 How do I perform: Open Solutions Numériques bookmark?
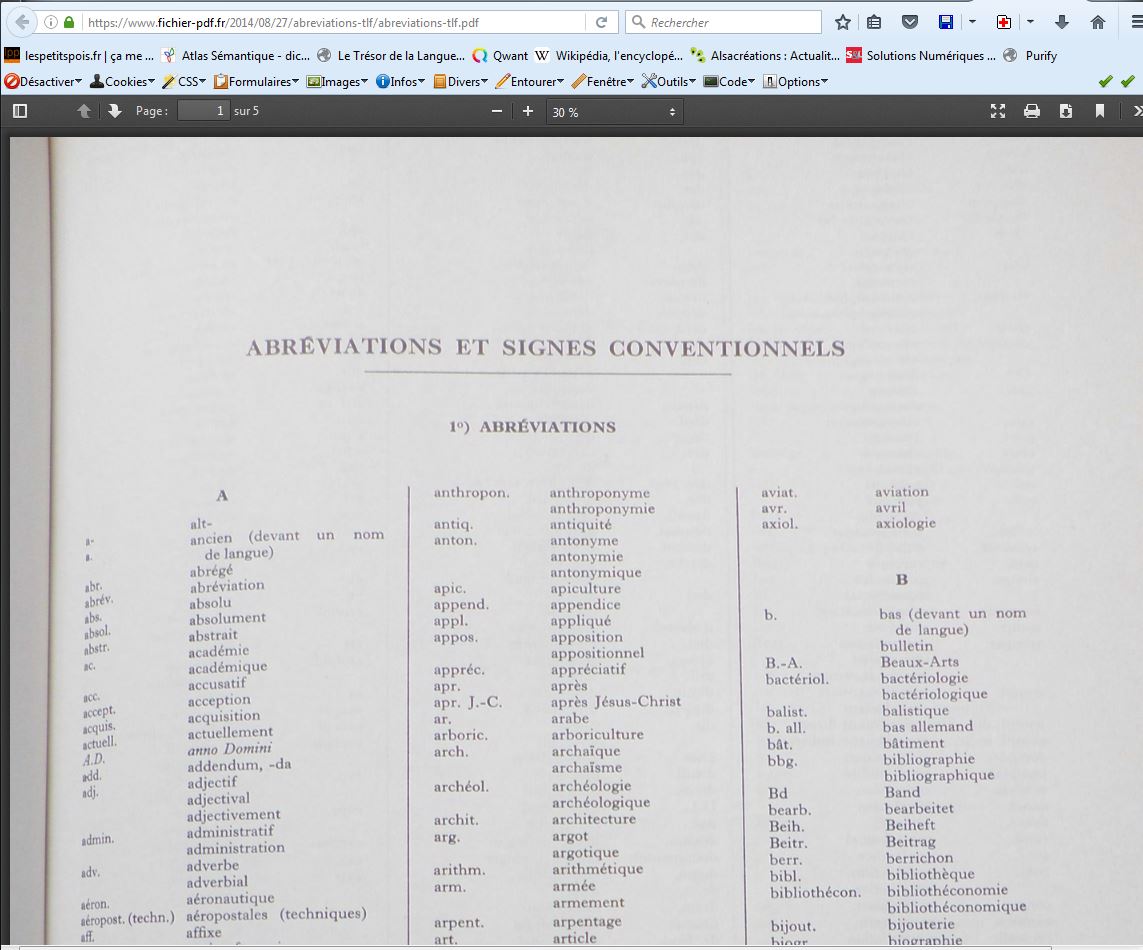click(921, 55)
